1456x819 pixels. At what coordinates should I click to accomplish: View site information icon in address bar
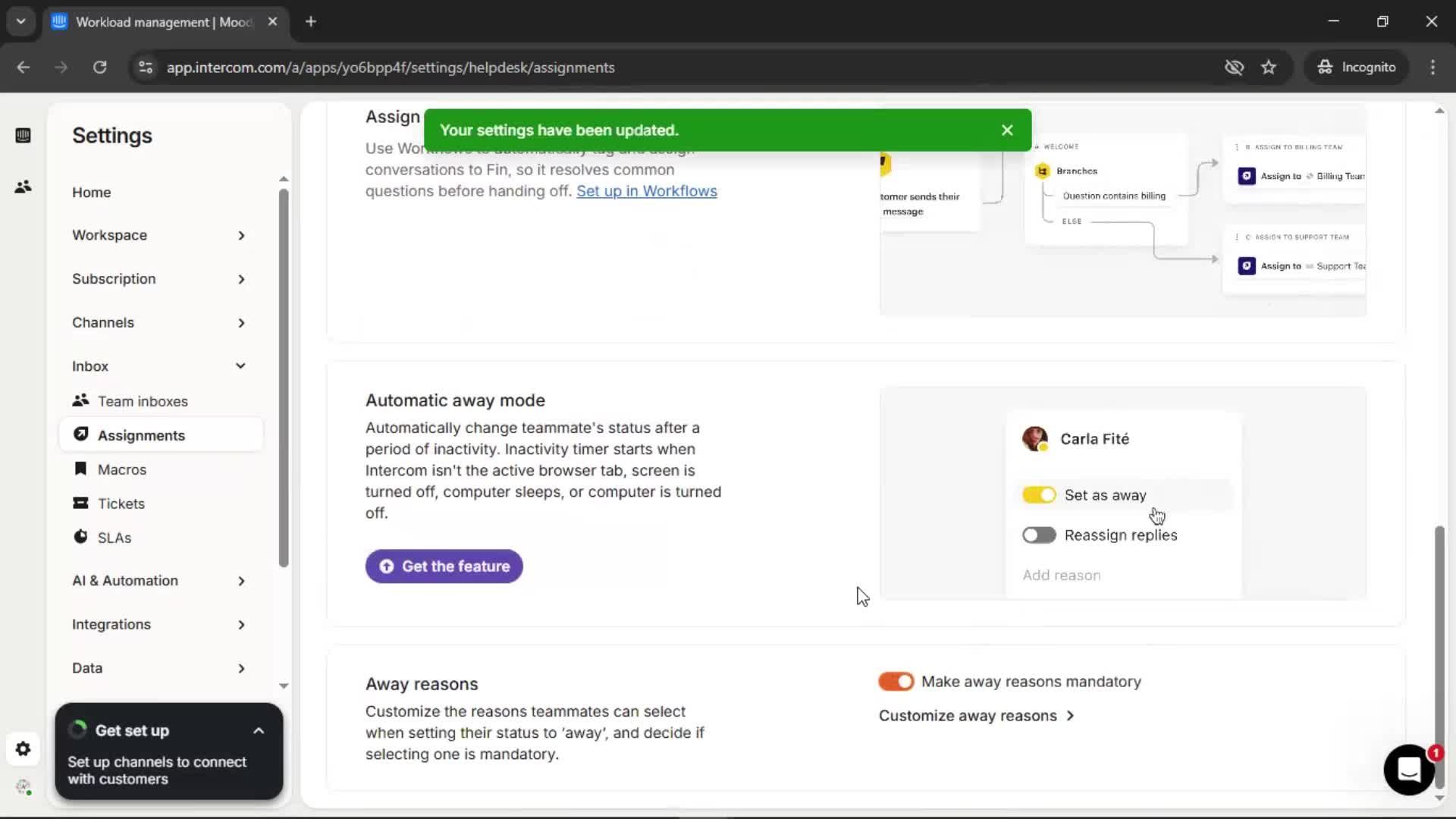(x=145, y=67)
